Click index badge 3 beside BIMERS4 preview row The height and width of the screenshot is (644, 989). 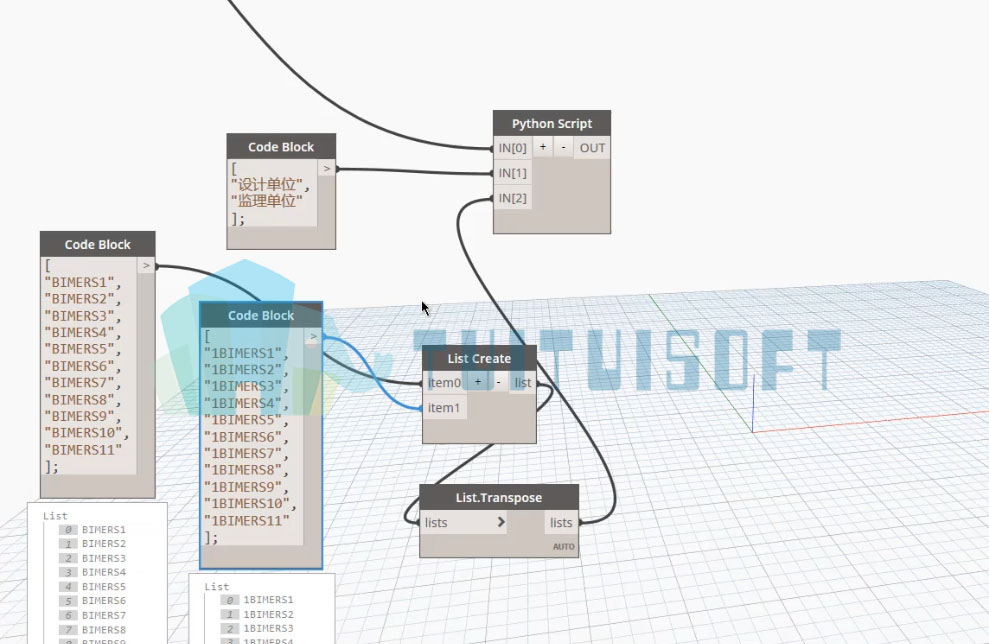point(68,573)
